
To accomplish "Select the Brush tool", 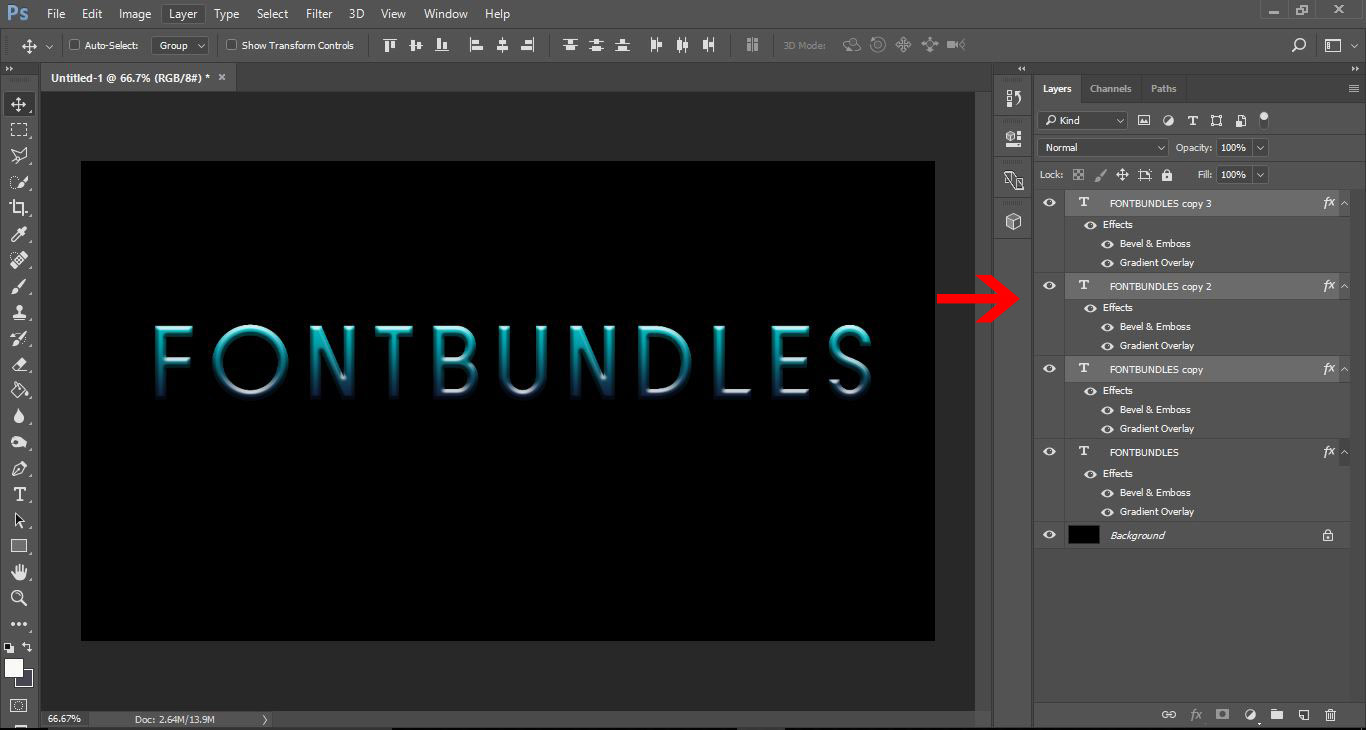I will [19, 286].
